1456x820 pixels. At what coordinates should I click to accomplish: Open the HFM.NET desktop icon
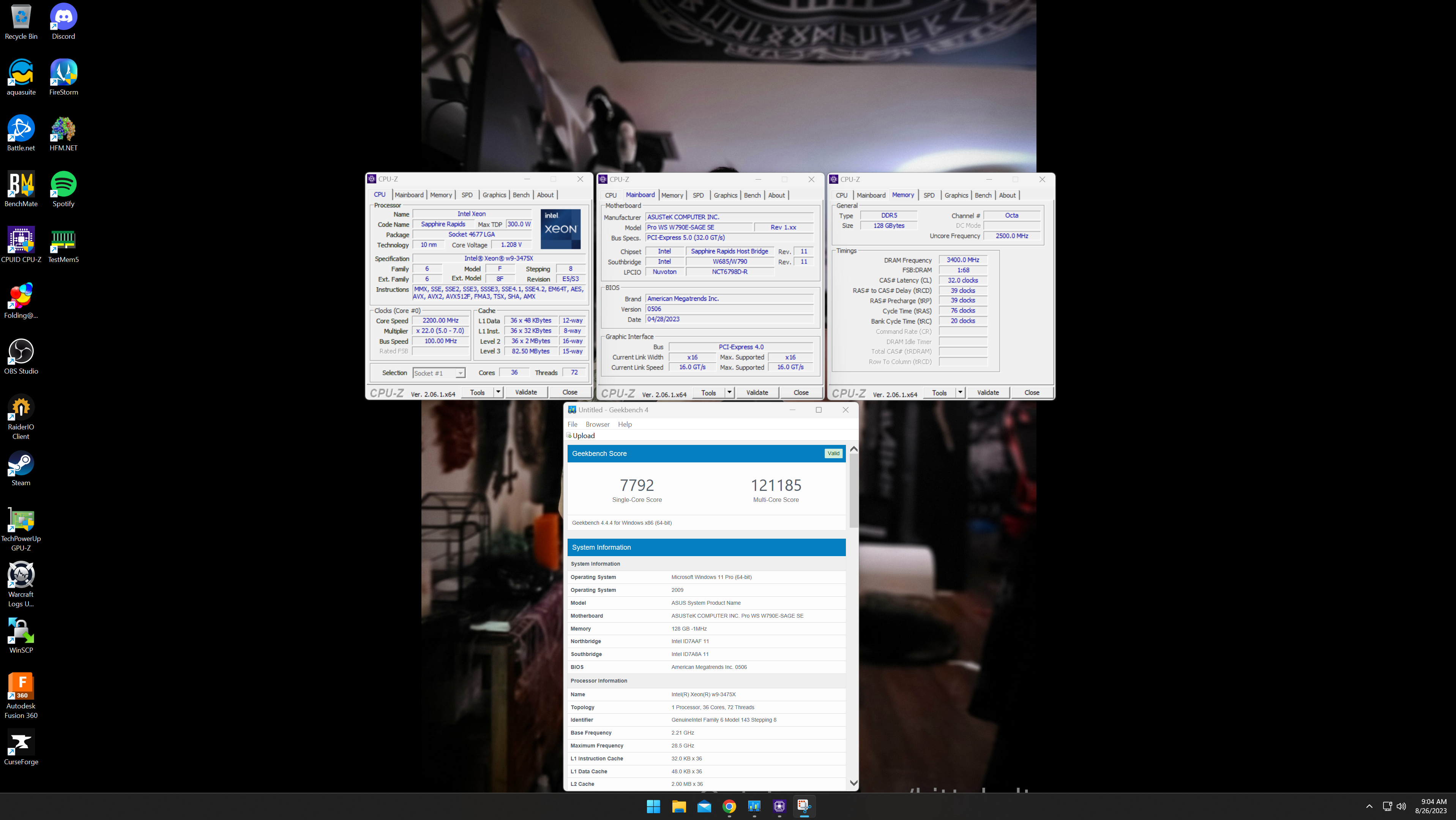(63, 133)
